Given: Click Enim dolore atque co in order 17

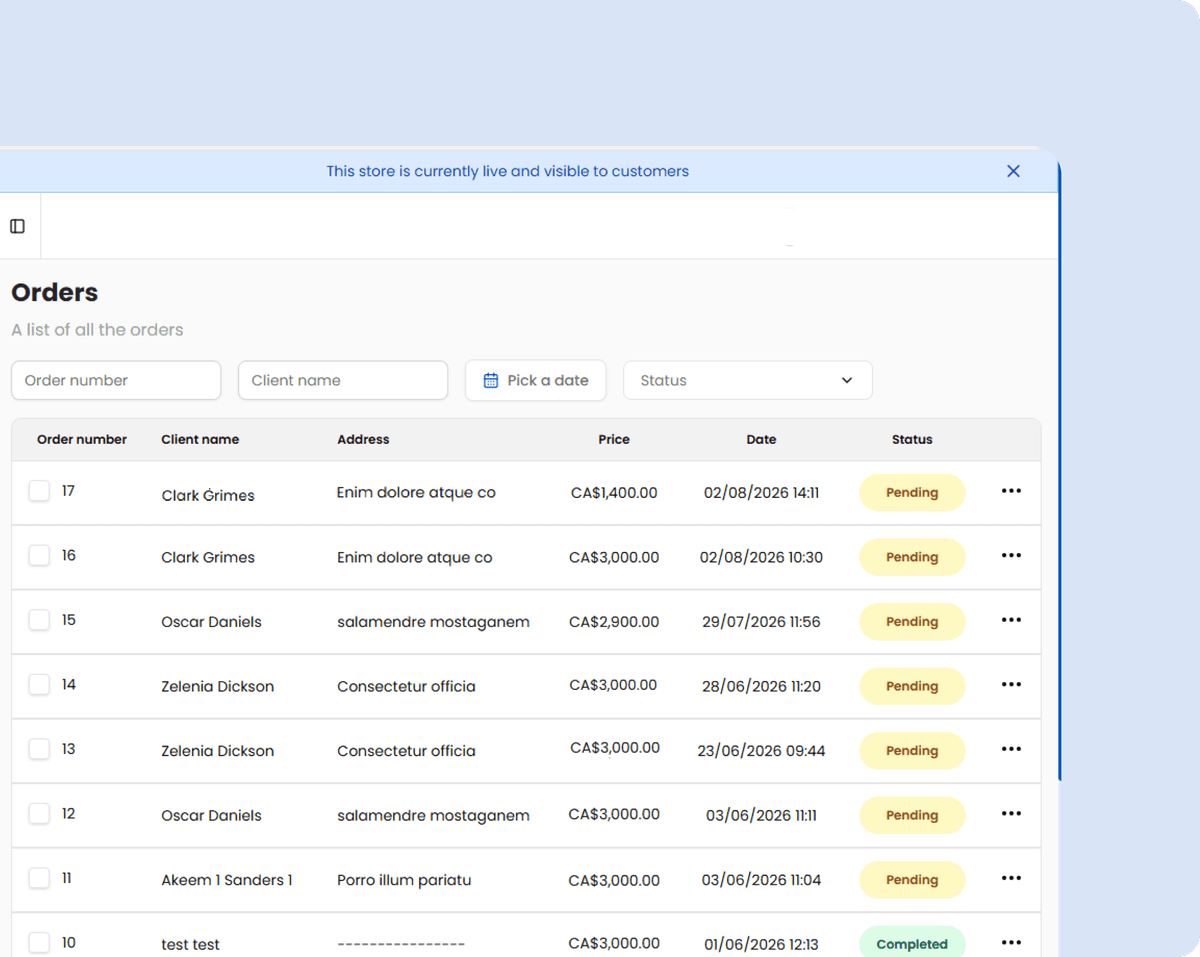Looking at the screenshot, I should [416, 492].
